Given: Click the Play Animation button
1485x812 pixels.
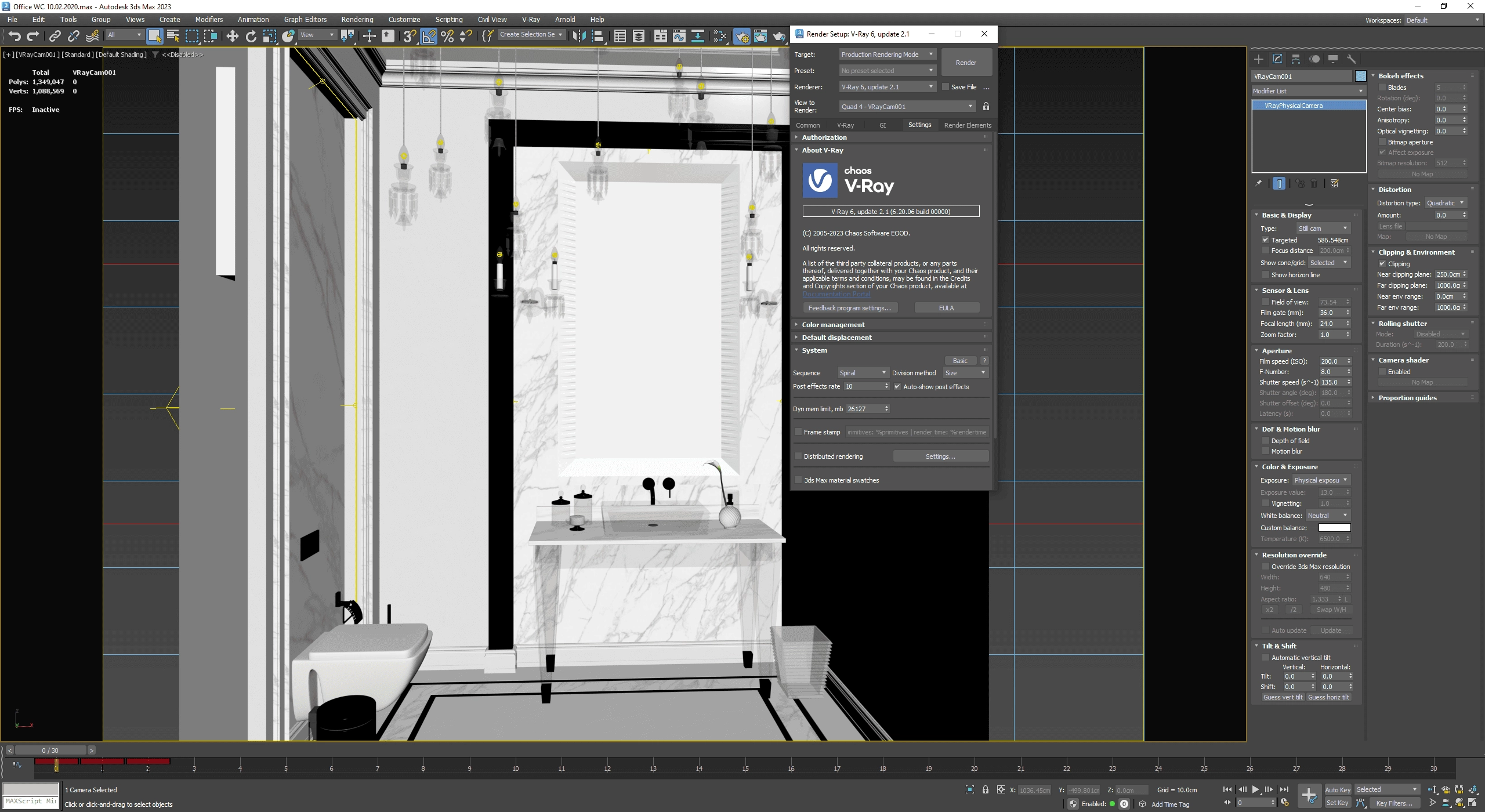Looking at the screenshot, I should click(x=1256, y=789).
